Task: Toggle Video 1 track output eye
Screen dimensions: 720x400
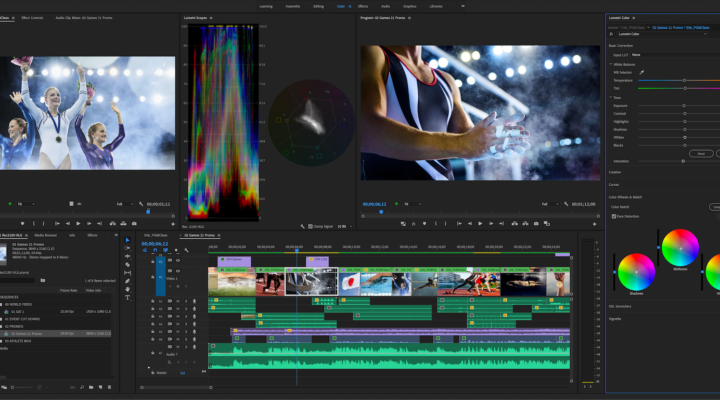Action: click(178, 271)
